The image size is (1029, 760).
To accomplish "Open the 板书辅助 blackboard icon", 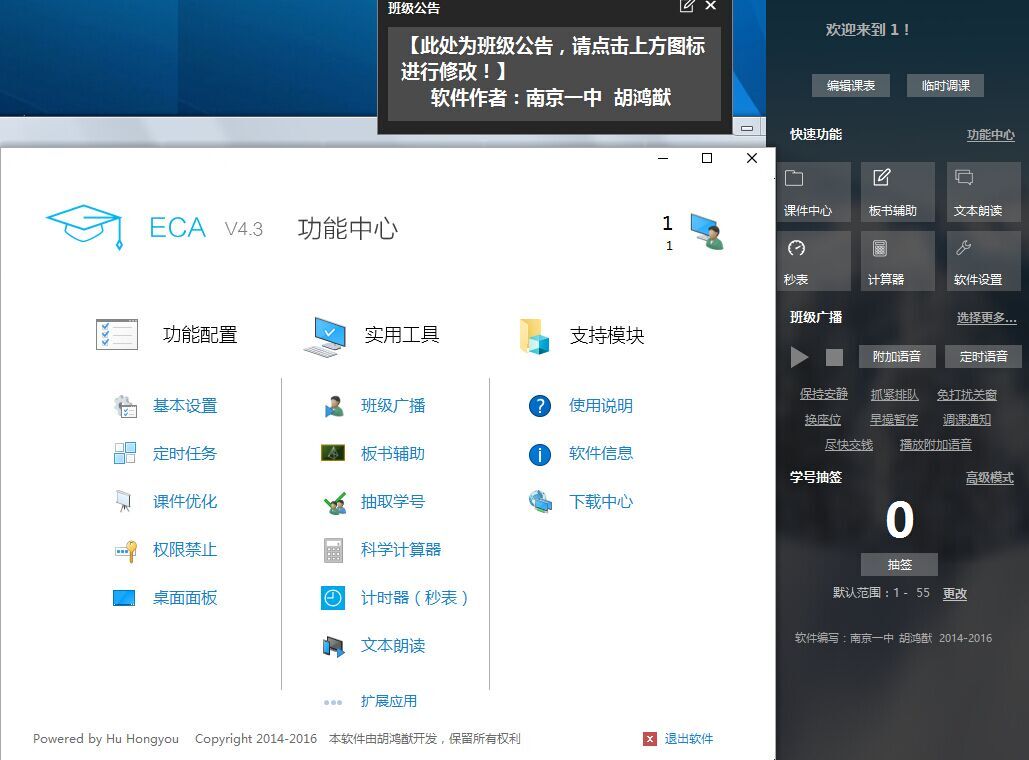I will pyautogui.click(x=333, y=453).
